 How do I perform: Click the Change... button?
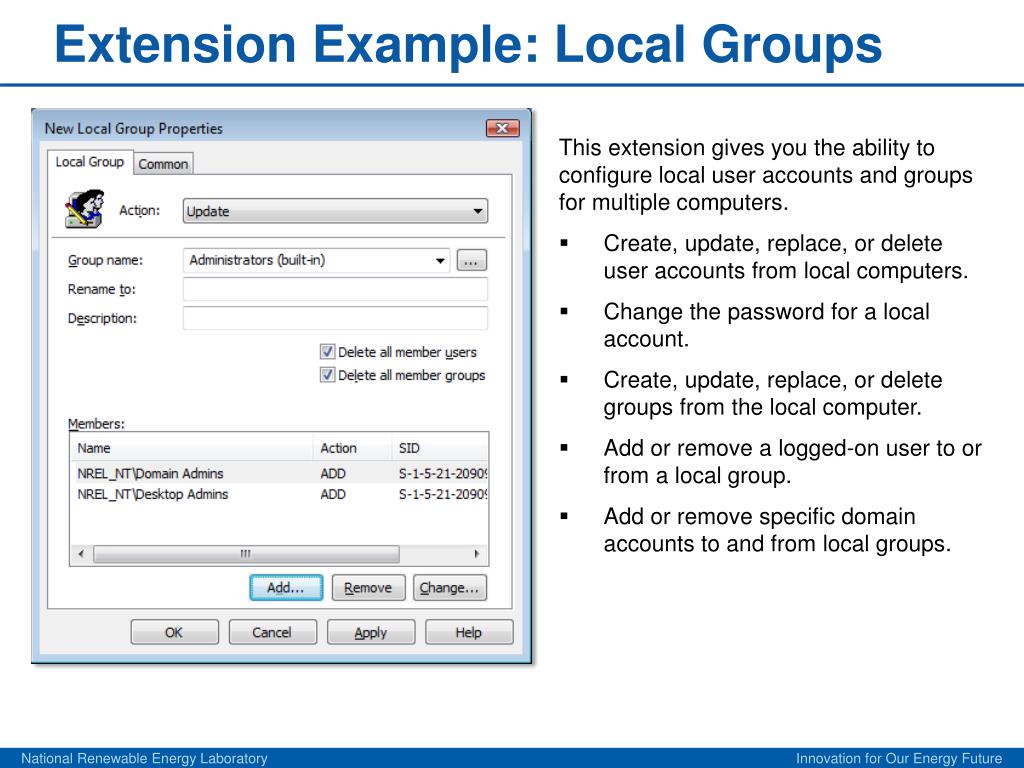[x=450, y=588]
